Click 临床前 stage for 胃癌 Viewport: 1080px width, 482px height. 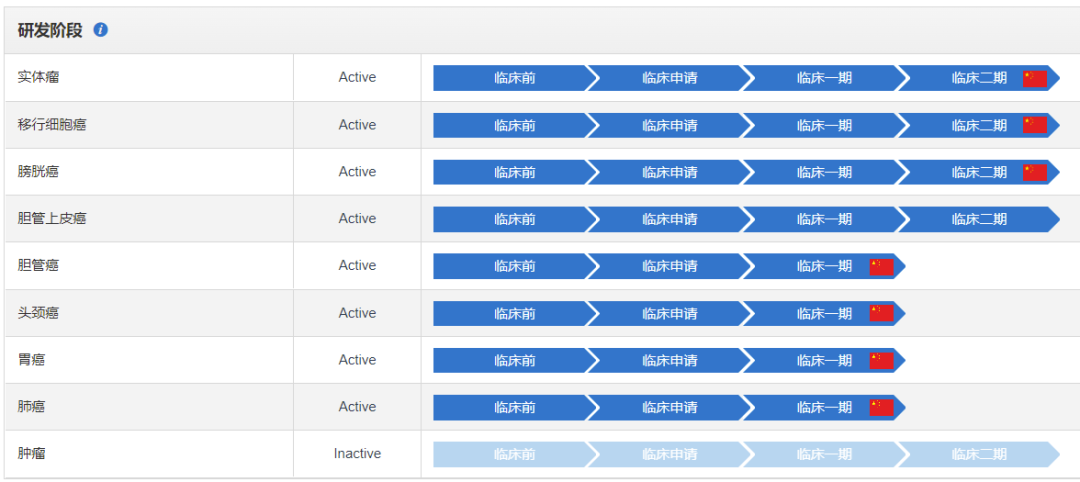coord(515,360)
